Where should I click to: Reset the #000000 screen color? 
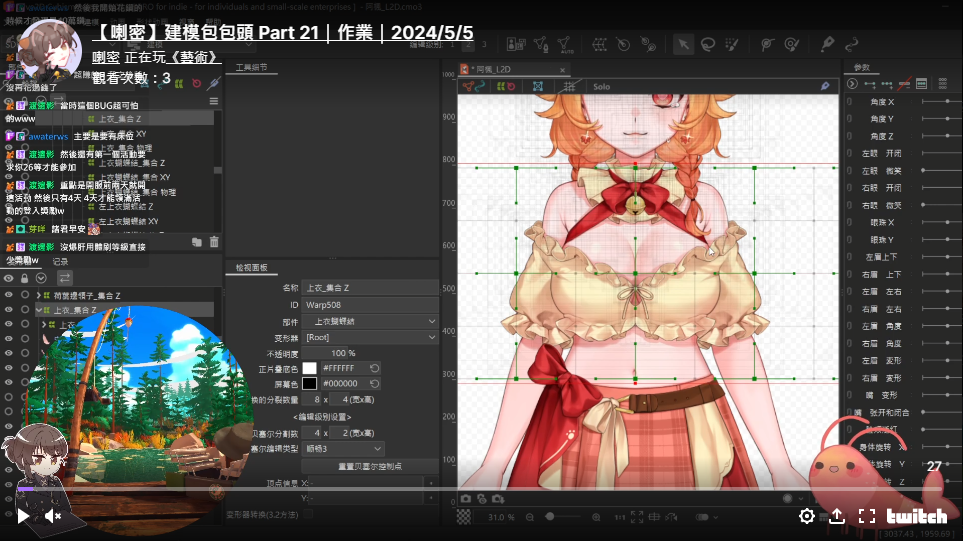pyautogui.click(x=374, y=383)
